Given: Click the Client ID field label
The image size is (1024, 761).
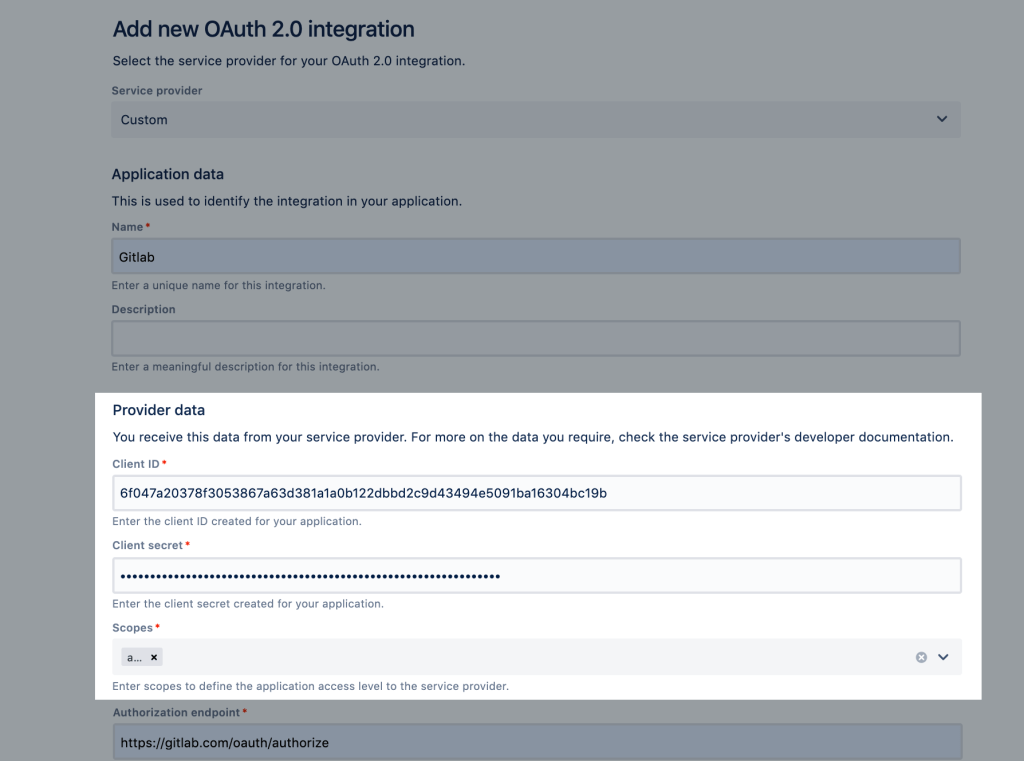Looking at the screenshot, I should point(136,464).
